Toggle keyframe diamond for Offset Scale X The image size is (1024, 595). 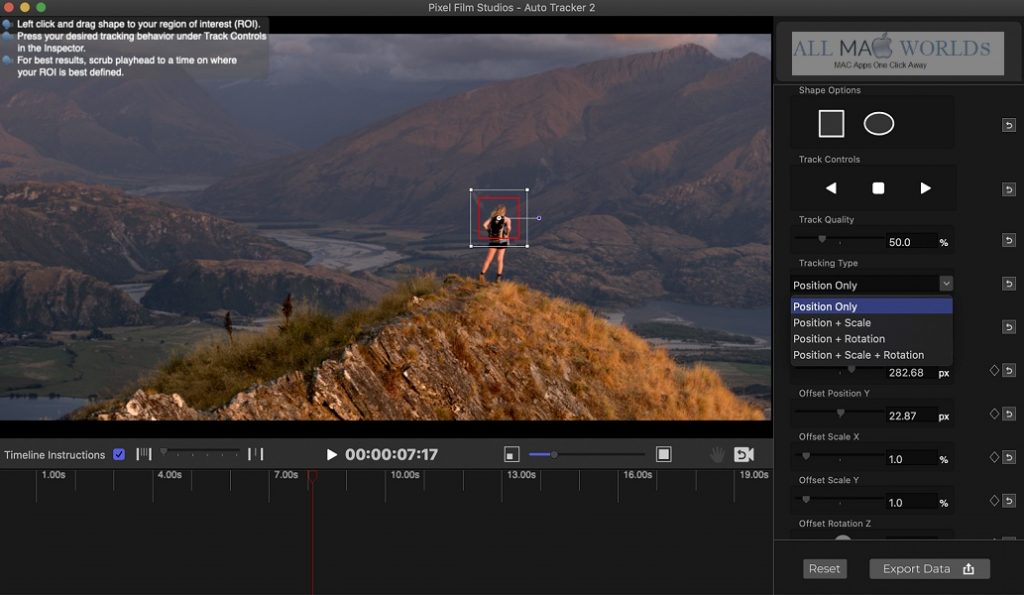tap(994, 457)
